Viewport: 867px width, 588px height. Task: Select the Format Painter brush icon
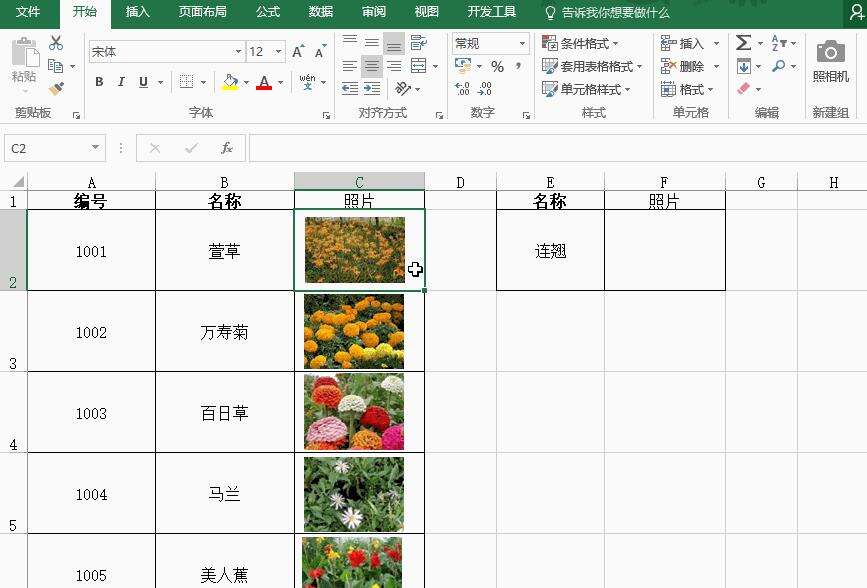coord(56,89)
